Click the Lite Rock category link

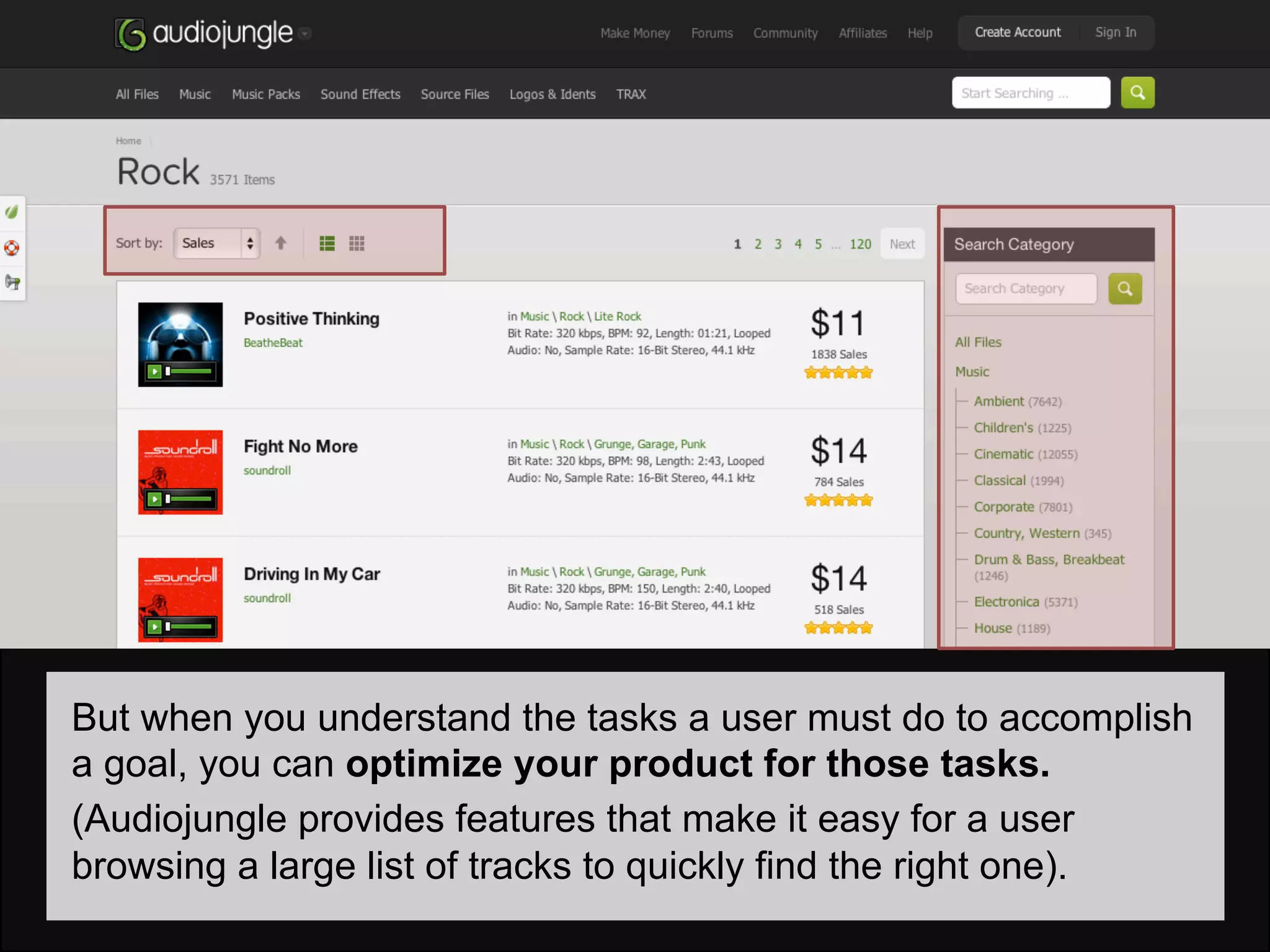[x=618, y=317]
